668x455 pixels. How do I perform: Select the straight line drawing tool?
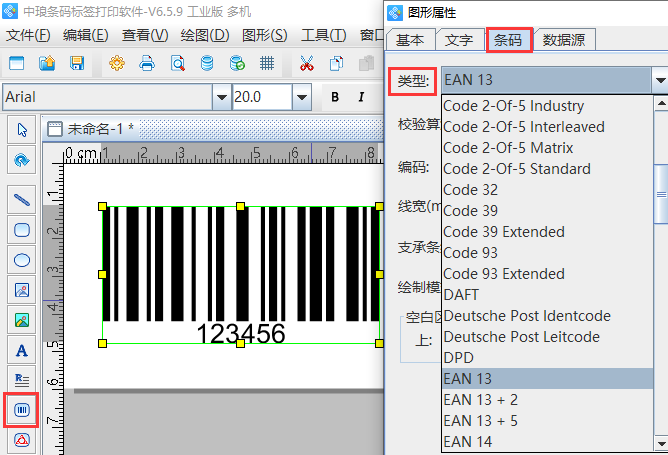pyautogui.click(x=22, y=200)
